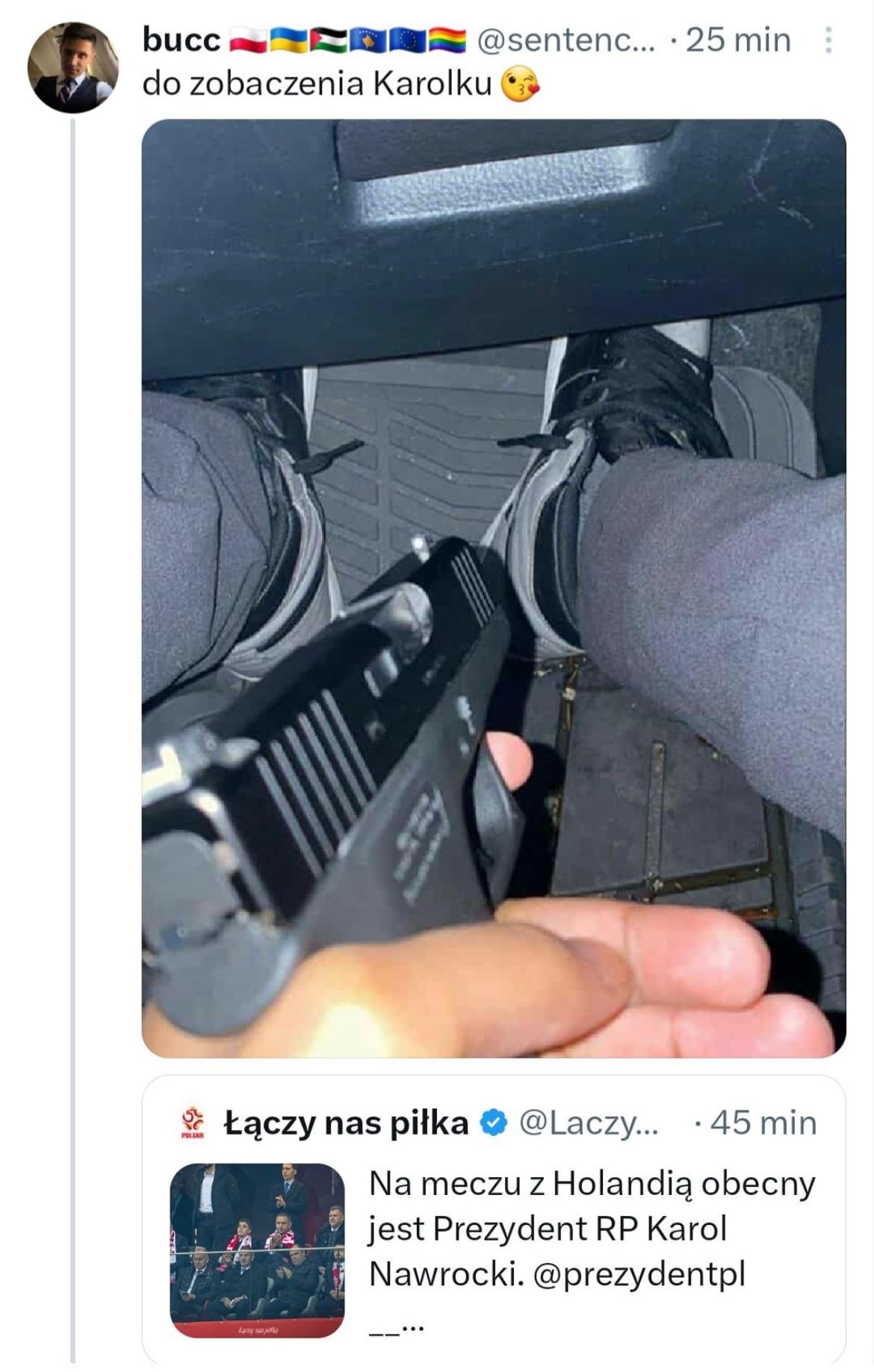Click the 25 min timestamp
The width and height of the screenshot is (874, 1372).
[x=738, y=40]
